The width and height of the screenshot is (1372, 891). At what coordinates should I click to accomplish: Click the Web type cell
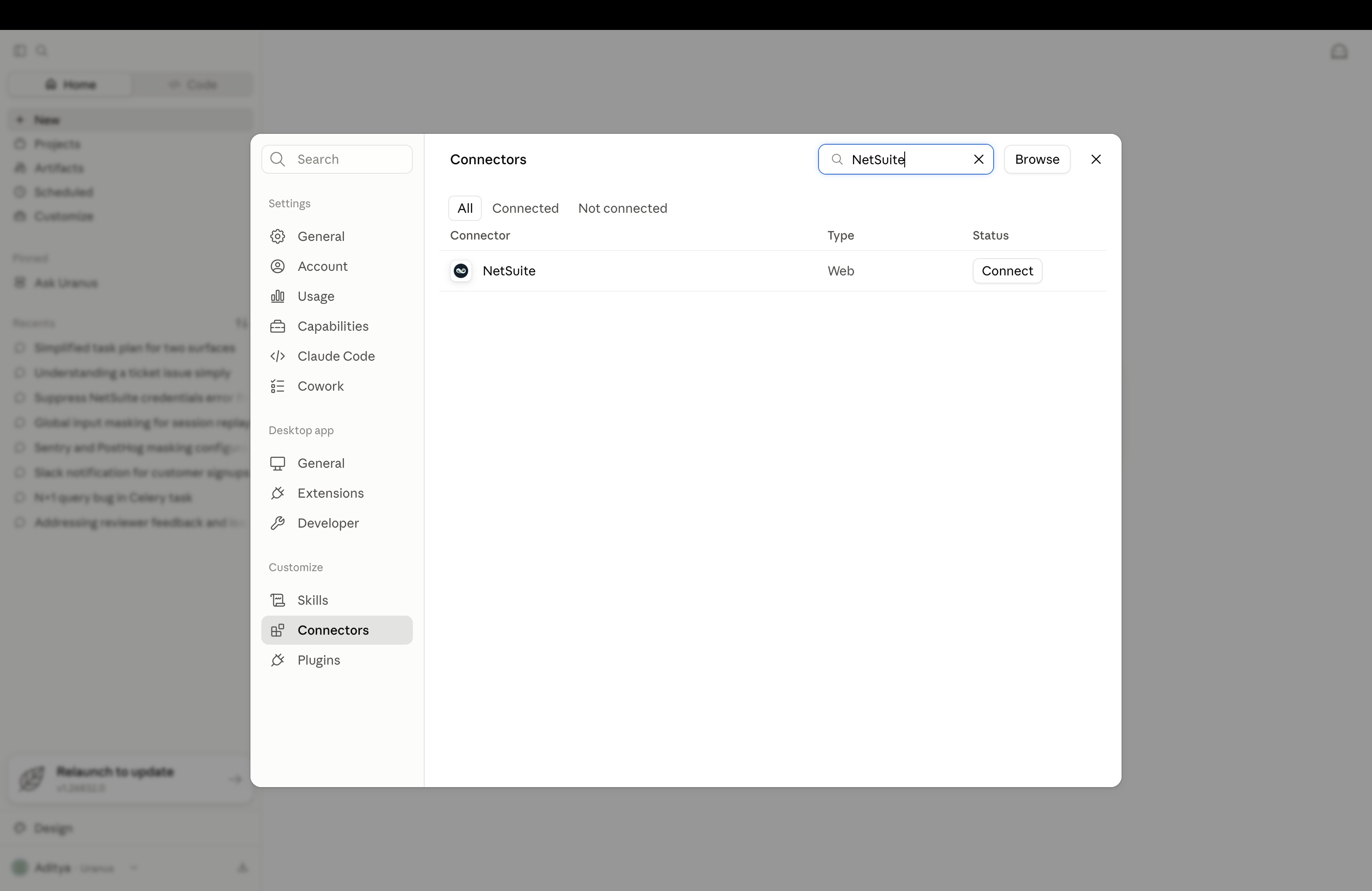click(x=841, y=271)
